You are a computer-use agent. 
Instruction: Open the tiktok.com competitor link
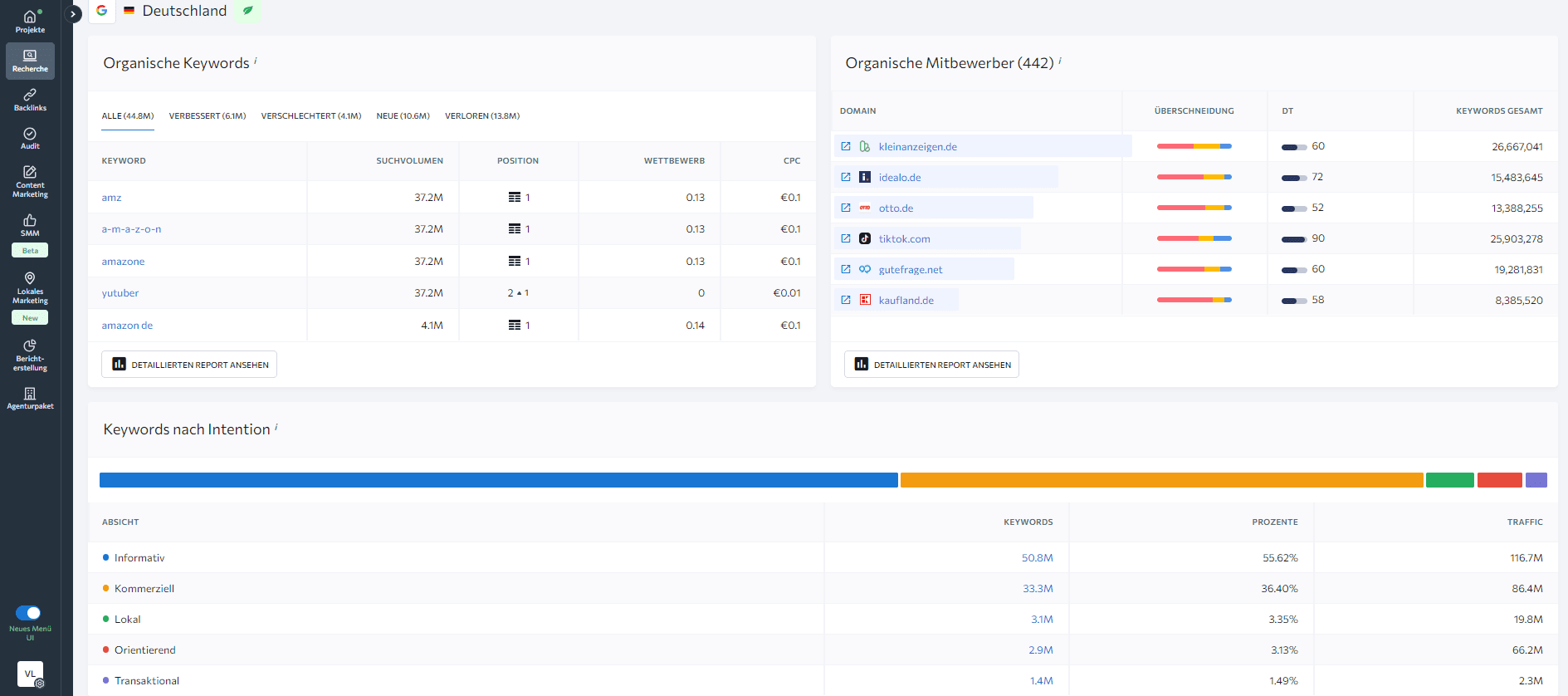coord(905,239)
